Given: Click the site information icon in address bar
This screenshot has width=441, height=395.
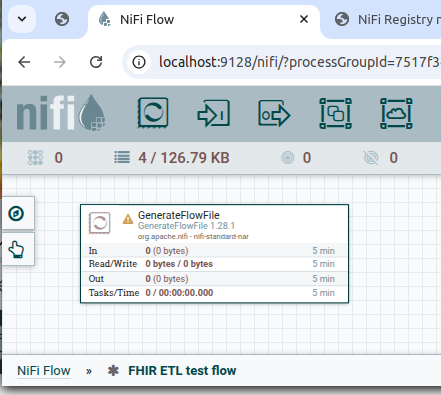Looking at the screenshot, I should pos(139,62).
